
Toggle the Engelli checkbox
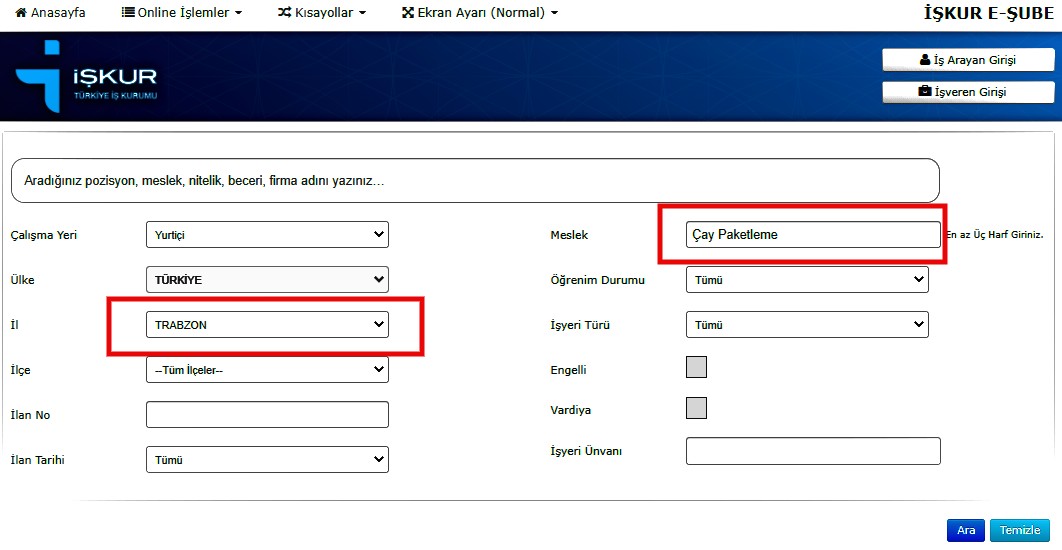click(696, 367)
